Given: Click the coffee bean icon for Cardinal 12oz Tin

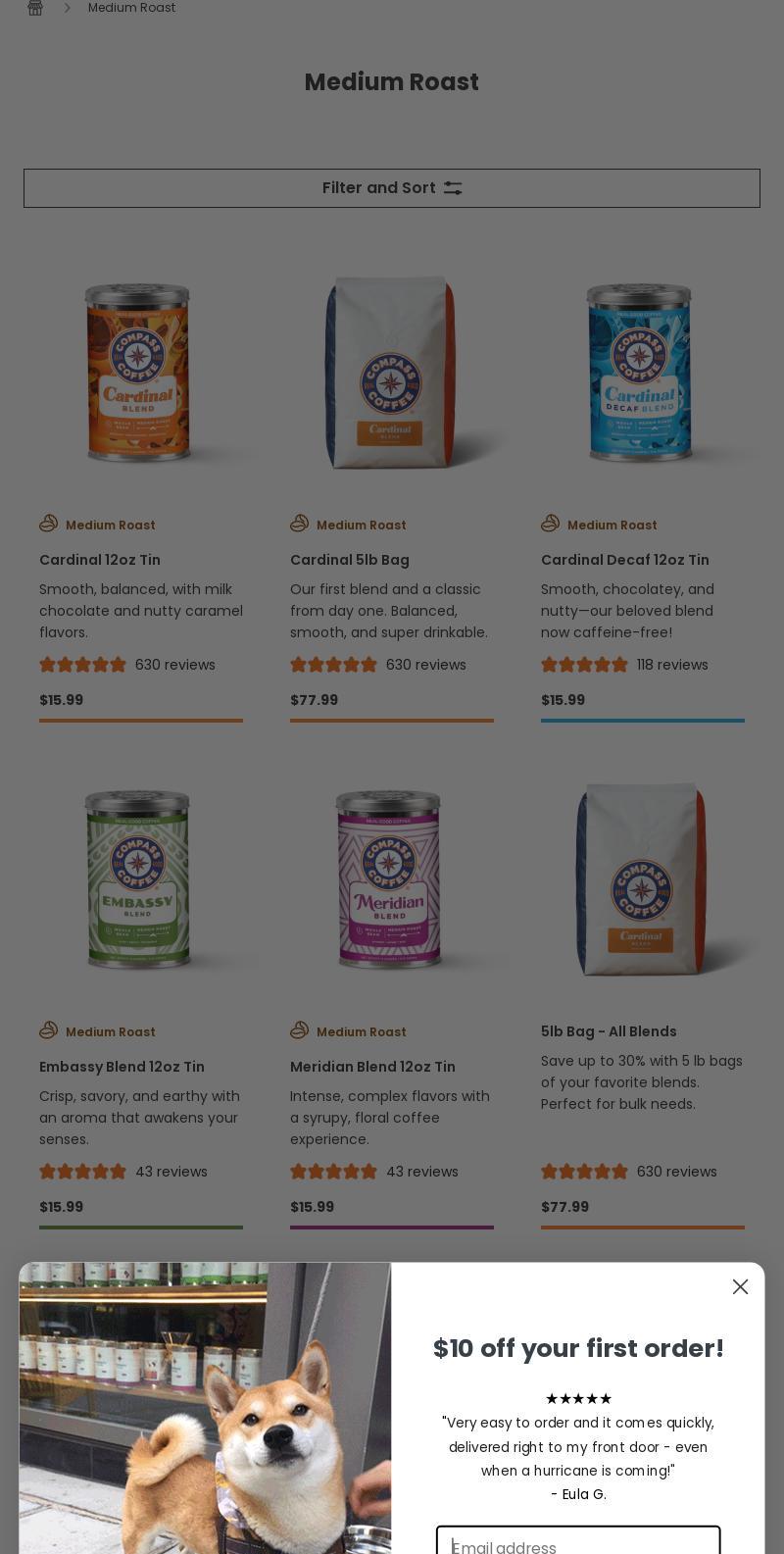Looking at the screenshot, I should click(x=48, y=524).
